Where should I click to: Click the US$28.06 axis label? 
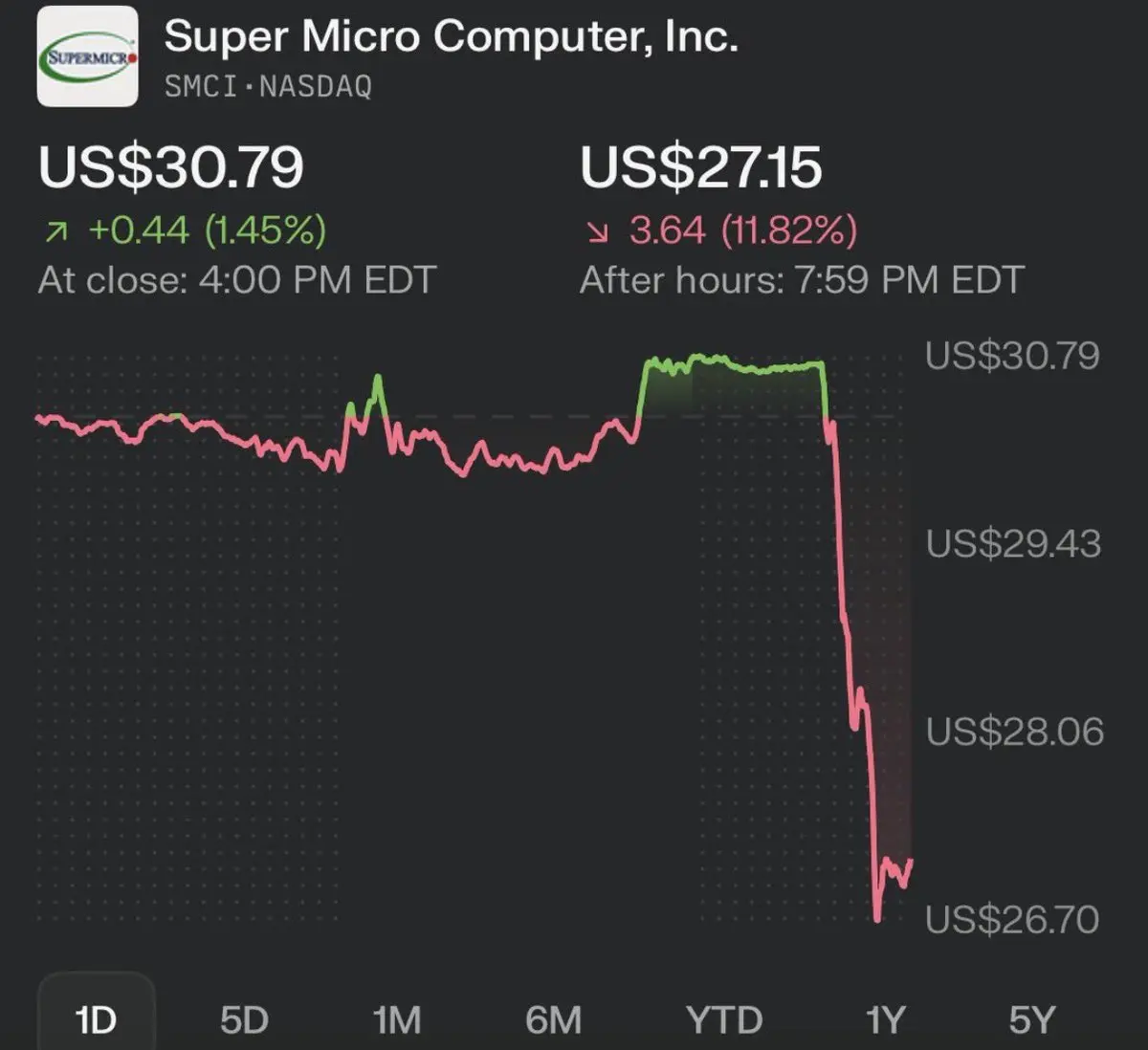(1014, 733)
